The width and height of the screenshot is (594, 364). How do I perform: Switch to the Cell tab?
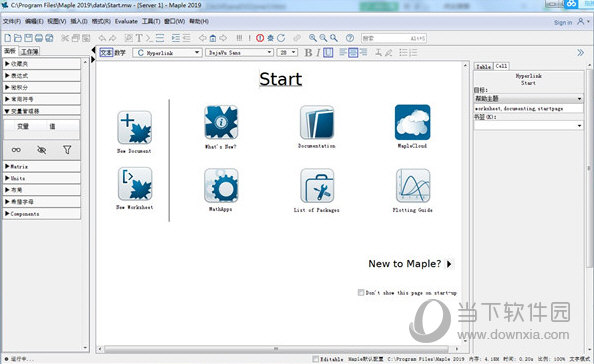501,66
